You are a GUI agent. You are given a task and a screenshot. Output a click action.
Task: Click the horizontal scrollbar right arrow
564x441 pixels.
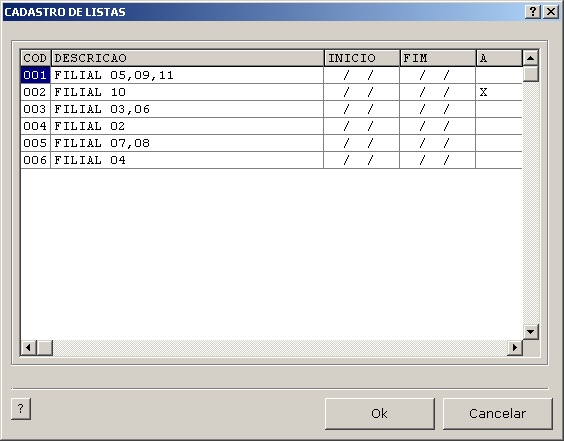pyautogui.click(x=515, y=347)
